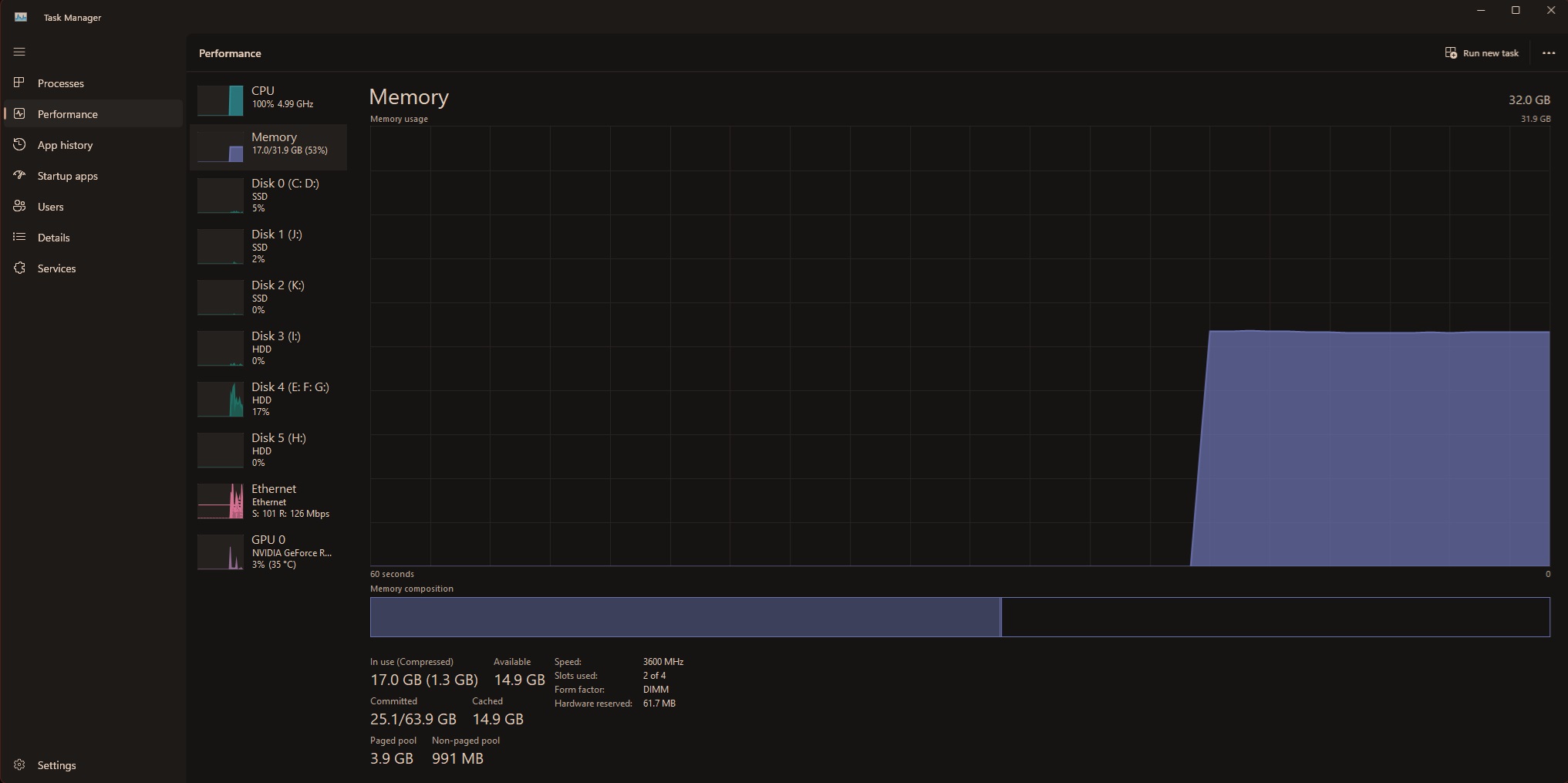Select the Performance sidebar icon
This screenshot has width=1568, height=783.
point(20,113)
